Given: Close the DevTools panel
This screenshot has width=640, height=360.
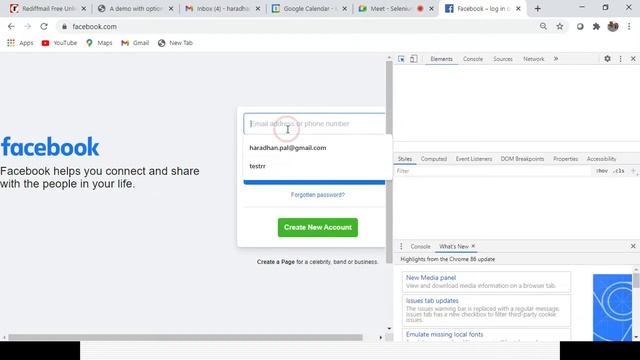Looking at the screenshot, I should tap(633, 59).
